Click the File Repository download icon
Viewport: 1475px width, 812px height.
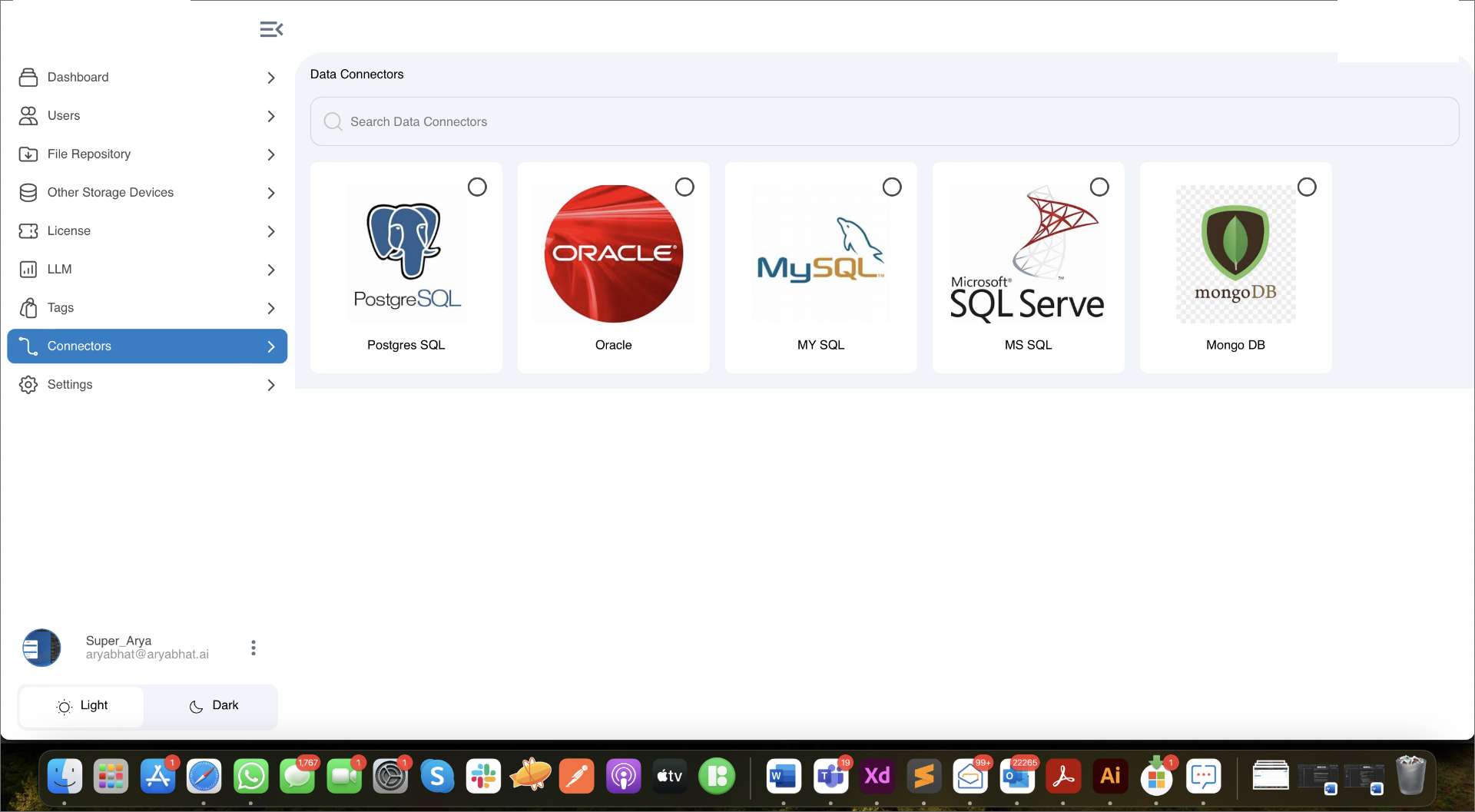28,154
